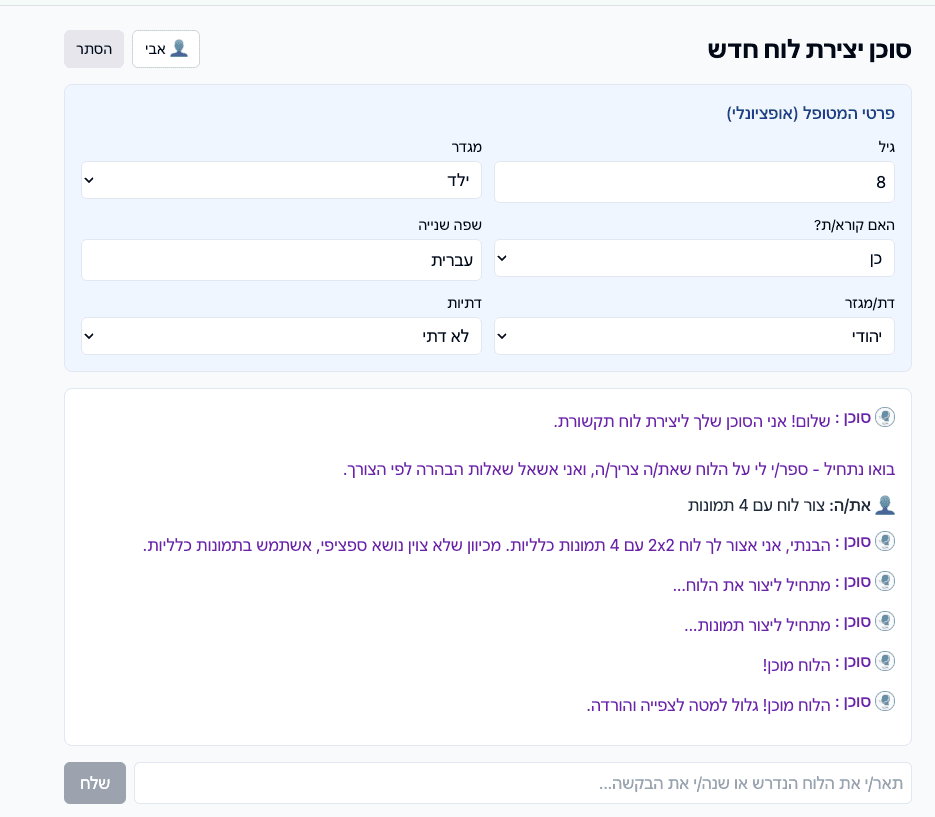This screenshot has width=935, height=817.
Task: Click the text שלום! אני הסוכן שלך ליצירת לוח תקשורת
Action: (x=692, y=422)
